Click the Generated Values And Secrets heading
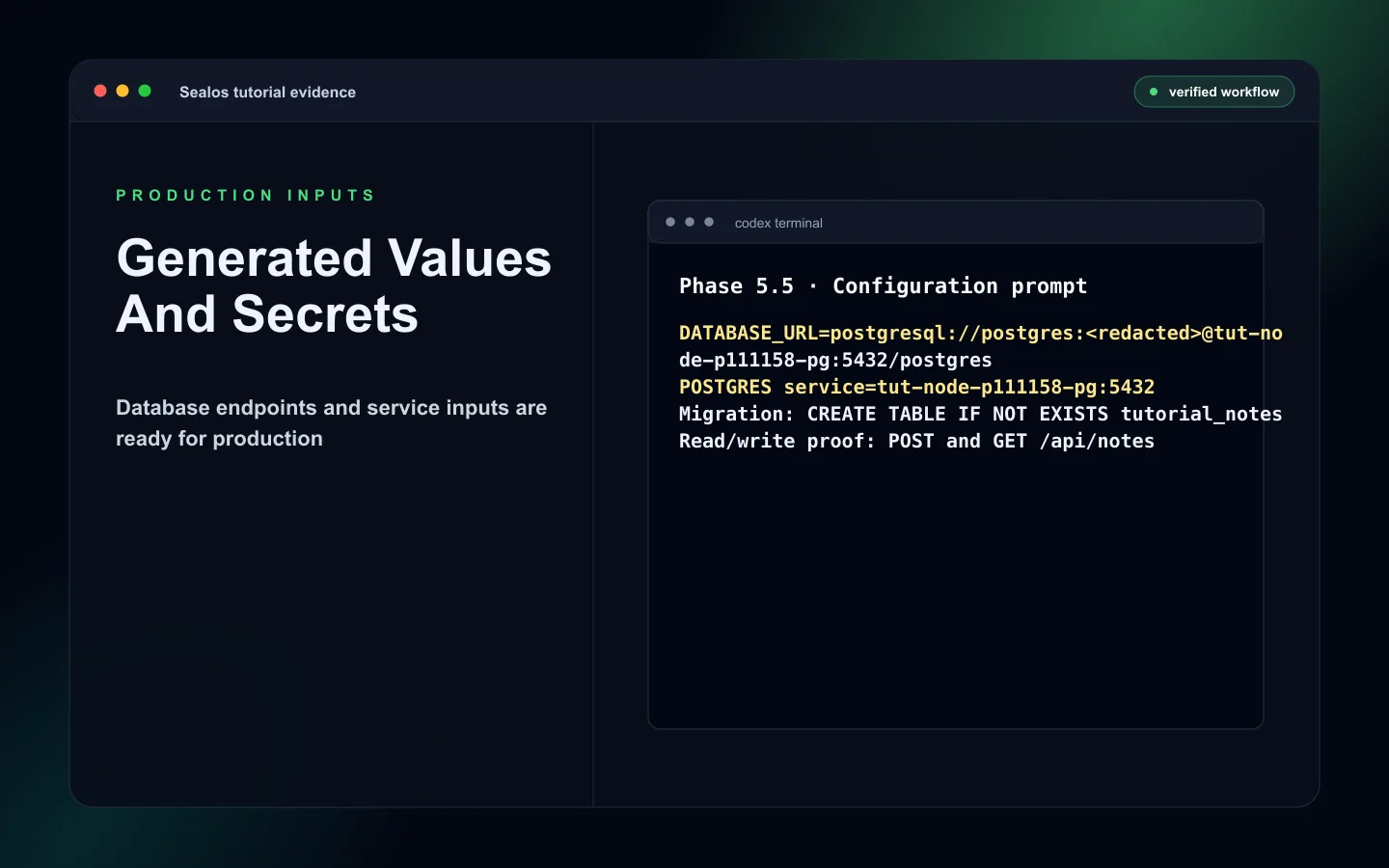This screenshot has width=1389, height=868. (x=334, y=285)
